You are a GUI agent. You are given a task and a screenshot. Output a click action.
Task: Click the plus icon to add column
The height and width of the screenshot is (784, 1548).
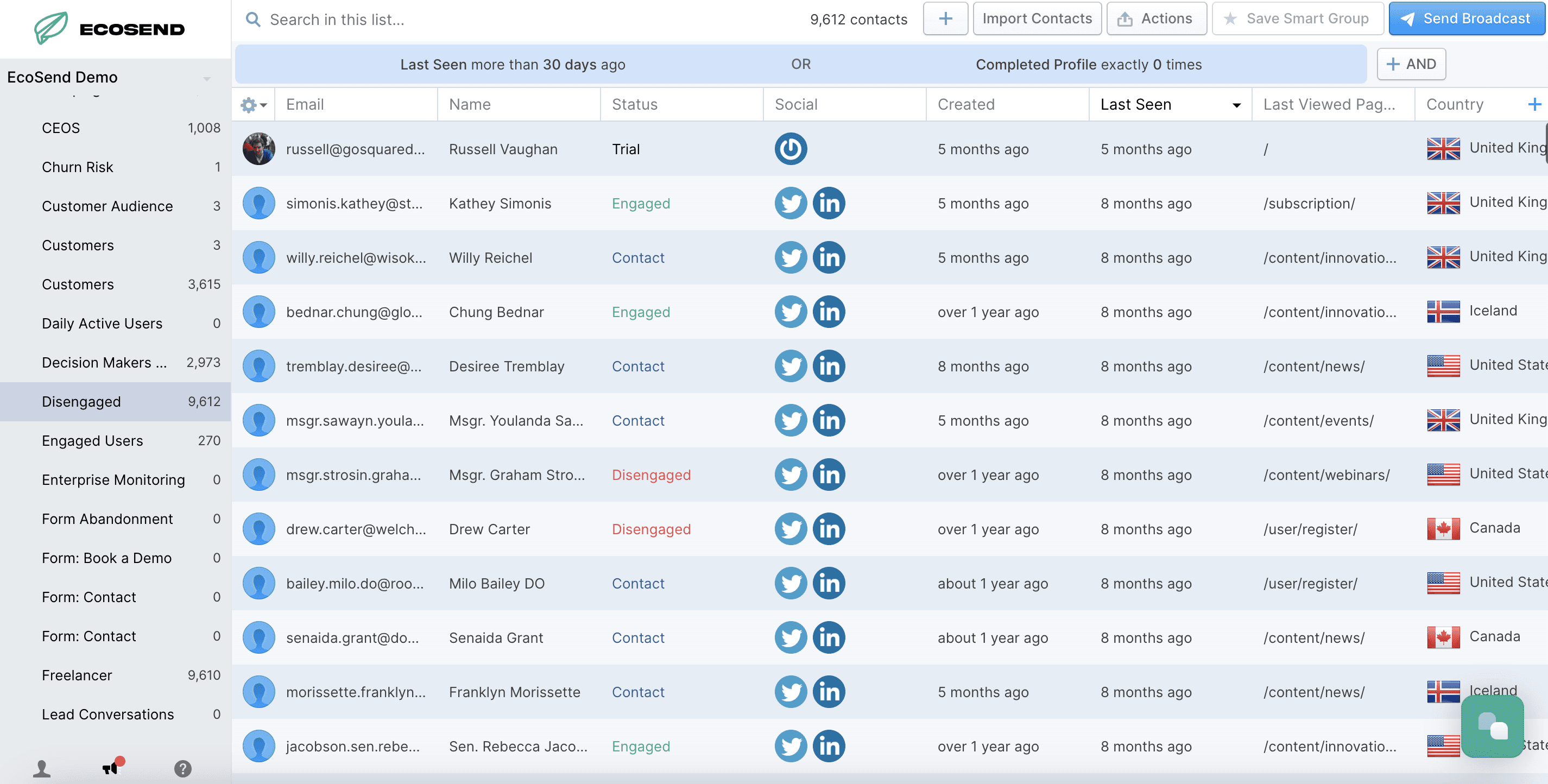1534,105
